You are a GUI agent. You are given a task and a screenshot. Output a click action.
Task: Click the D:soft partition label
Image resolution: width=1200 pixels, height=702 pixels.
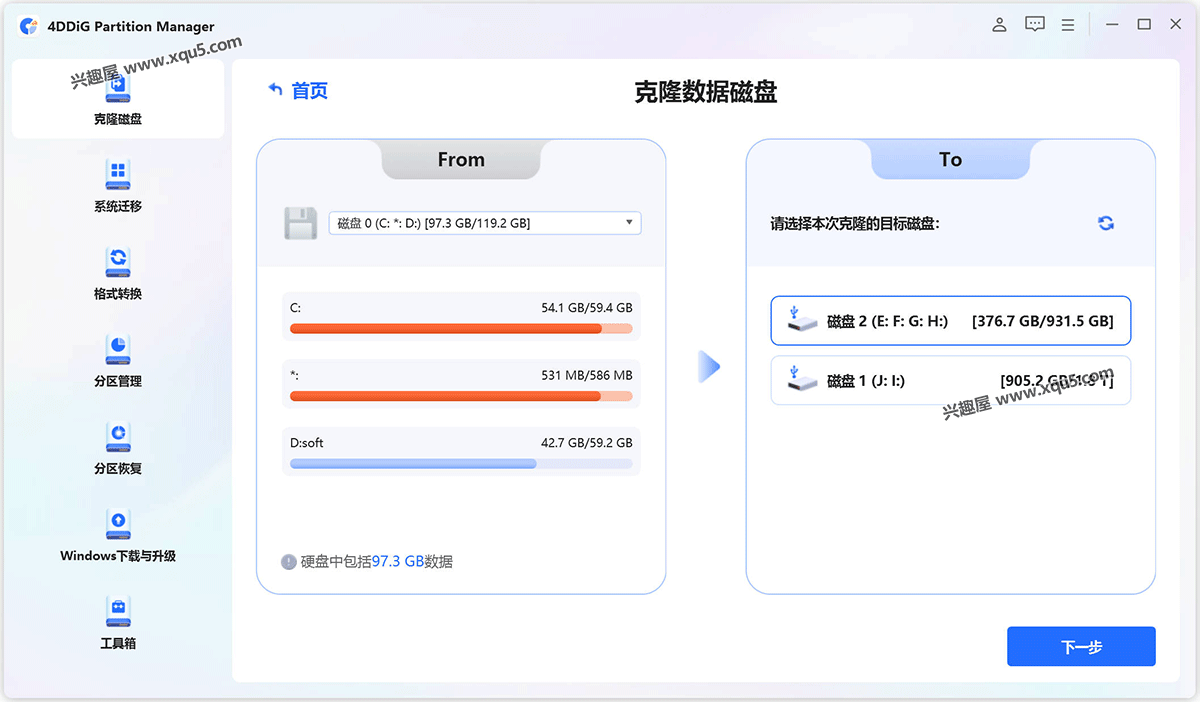pos(307,442)
